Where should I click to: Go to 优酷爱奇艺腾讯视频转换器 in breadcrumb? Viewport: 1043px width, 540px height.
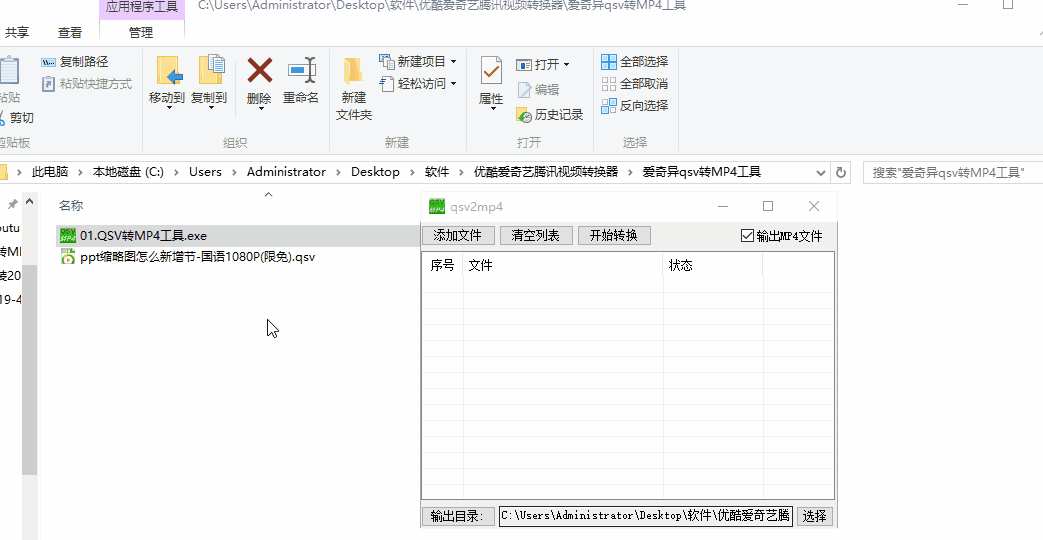pos(546,172)
